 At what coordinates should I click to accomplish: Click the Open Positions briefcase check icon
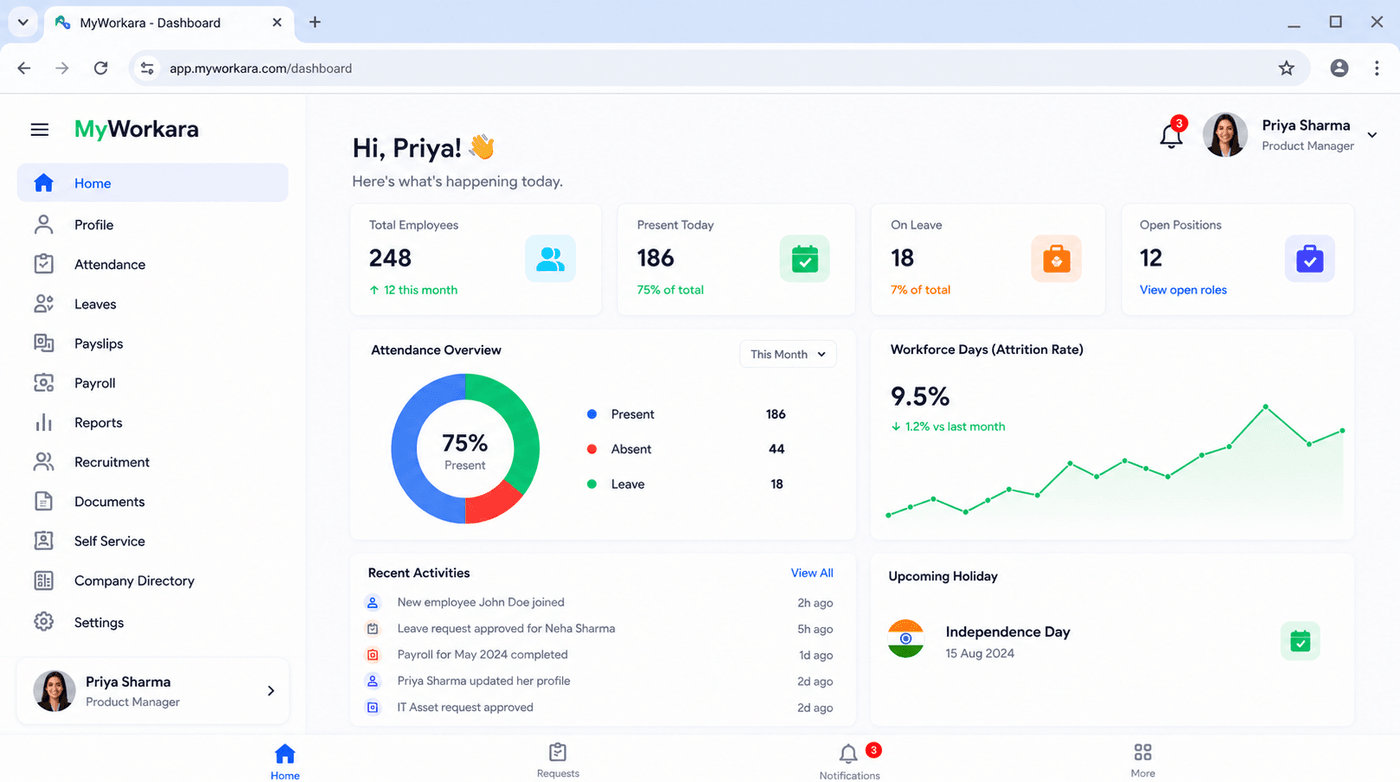pyautogui.click(x=1309, y=260)
